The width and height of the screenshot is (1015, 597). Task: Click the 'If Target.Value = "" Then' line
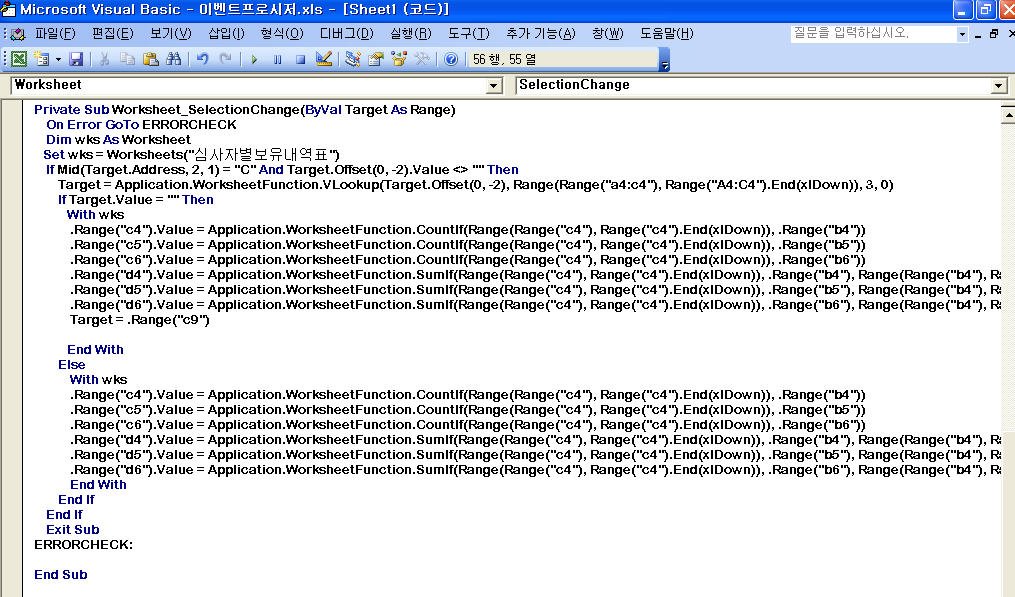pyautogui.click(x=136, y=199)
